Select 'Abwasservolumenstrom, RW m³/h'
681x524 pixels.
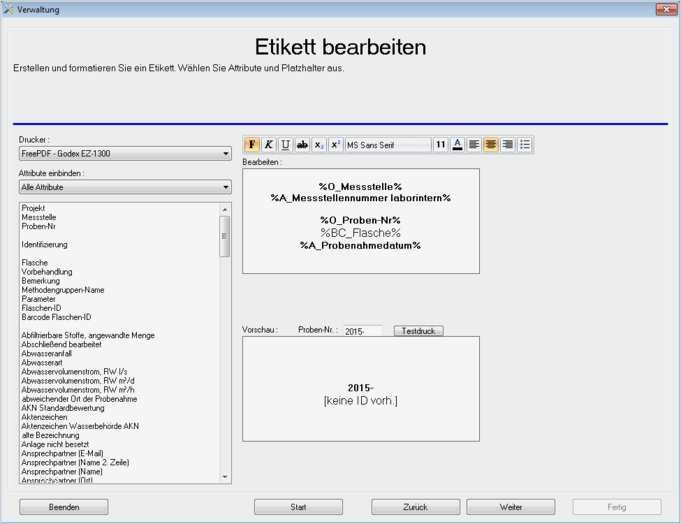point(78,390)
